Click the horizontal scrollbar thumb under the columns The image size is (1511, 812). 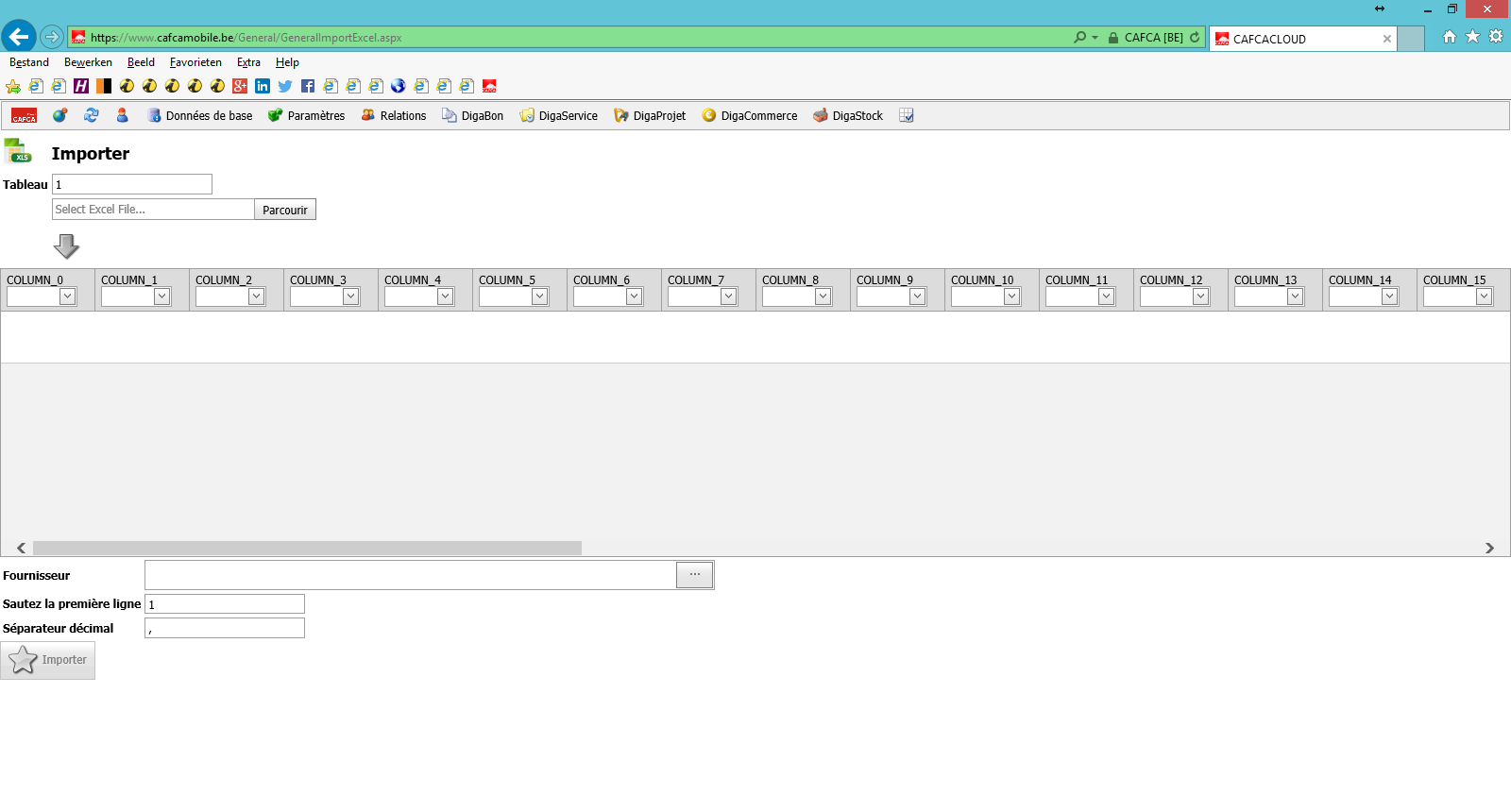(x=308, y=549)
